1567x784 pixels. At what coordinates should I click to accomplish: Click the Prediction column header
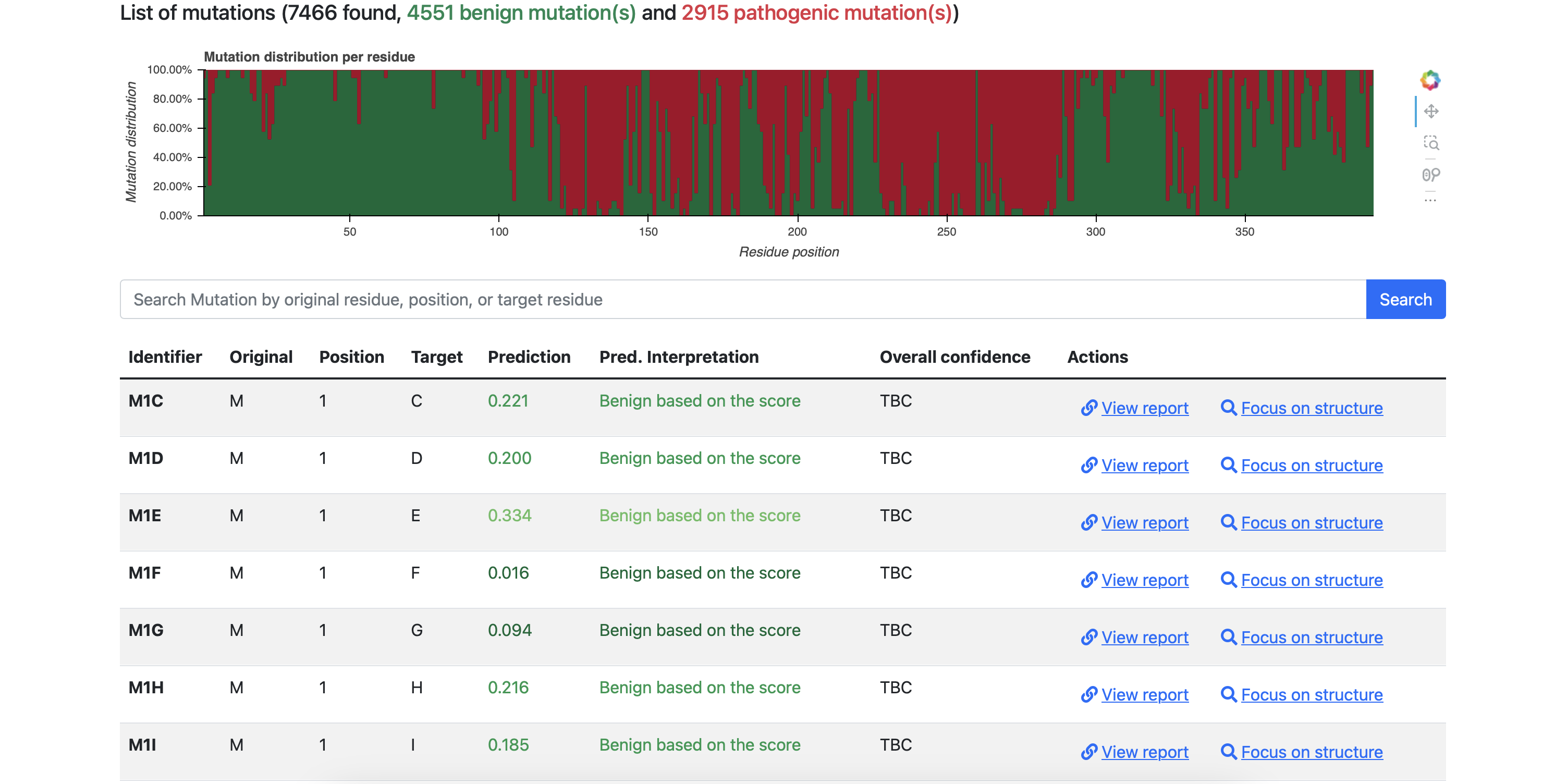529,357
